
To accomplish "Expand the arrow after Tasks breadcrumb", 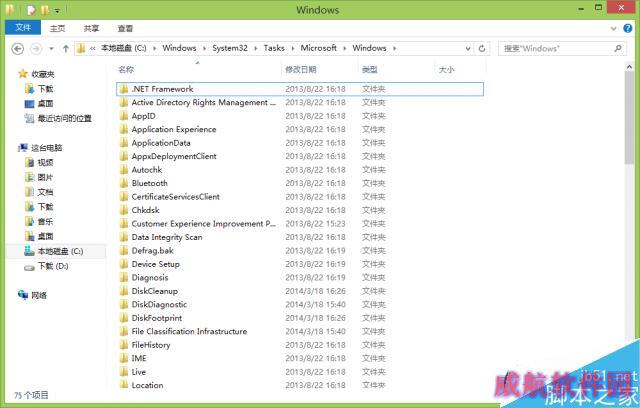I will point(293,48).
